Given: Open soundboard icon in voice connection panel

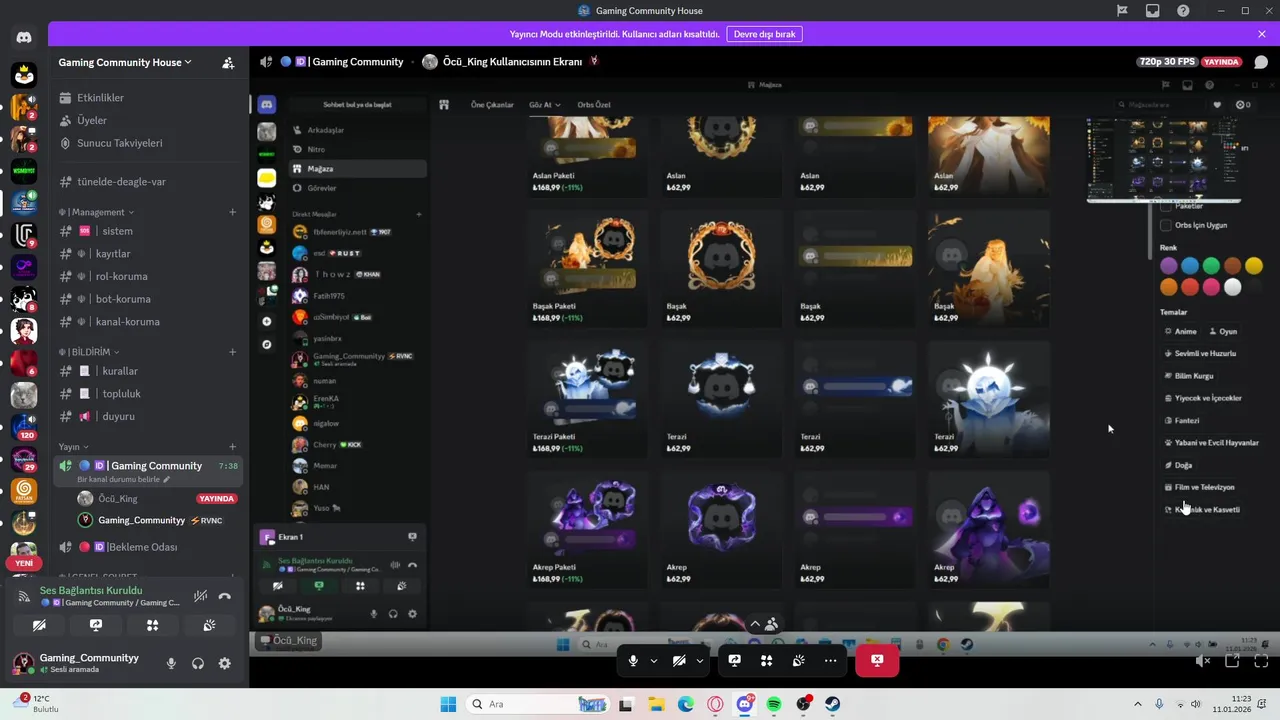Looking at the screenshot, I should click(x=209, y=625).
